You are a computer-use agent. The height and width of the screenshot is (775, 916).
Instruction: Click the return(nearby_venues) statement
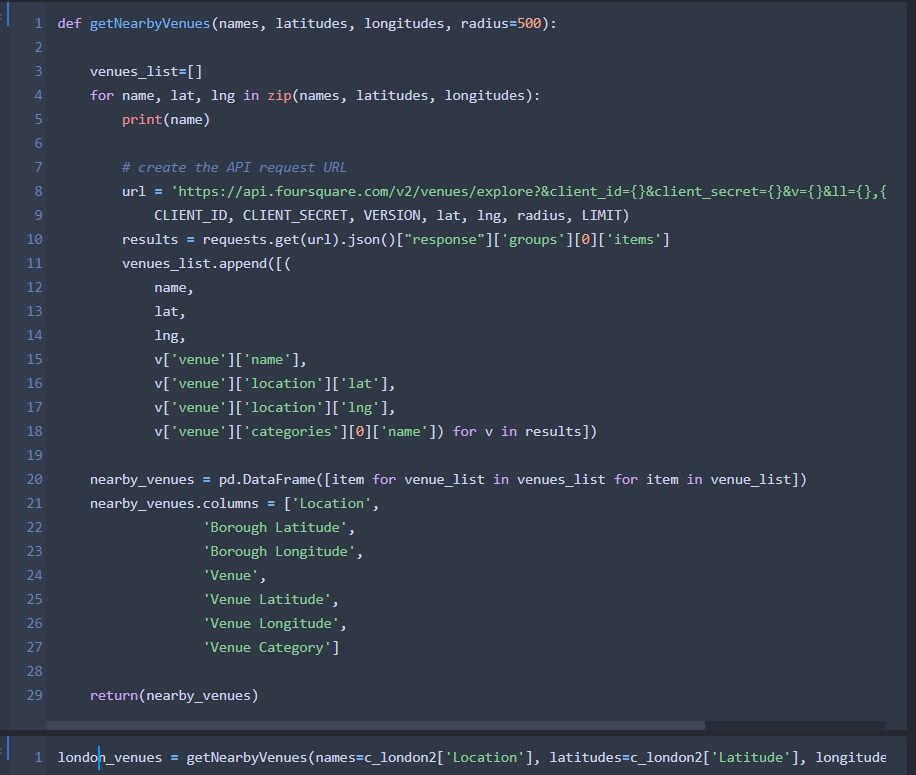175,695
